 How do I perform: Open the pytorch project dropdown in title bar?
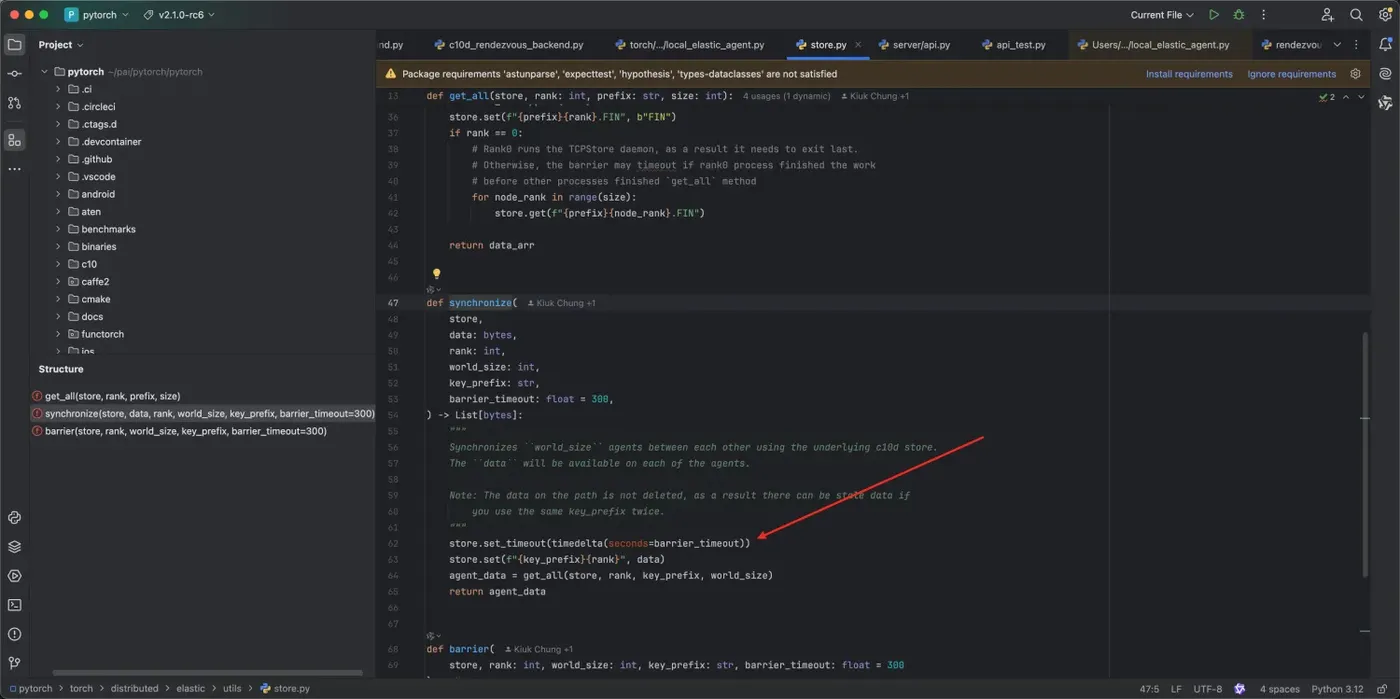[97, 15]
